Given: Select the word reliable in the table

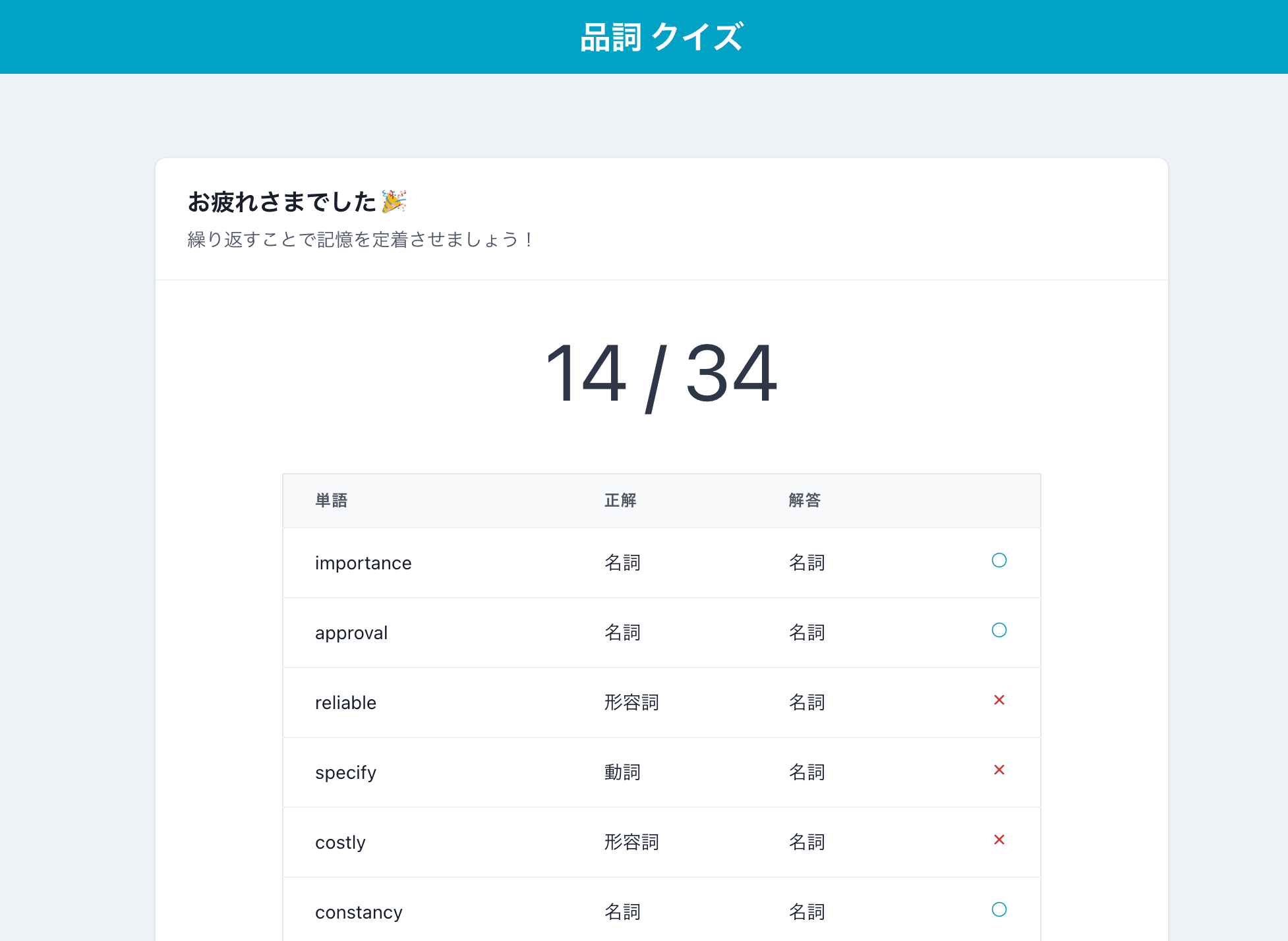Looking at the screenshot, I should coord(345,703).
